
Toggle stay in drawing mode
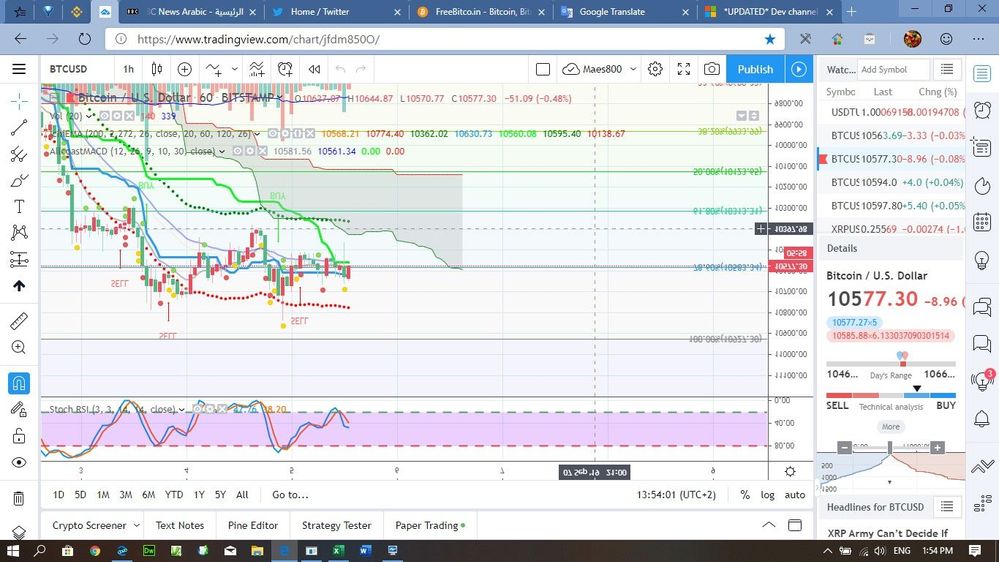(x=19, y=409)
